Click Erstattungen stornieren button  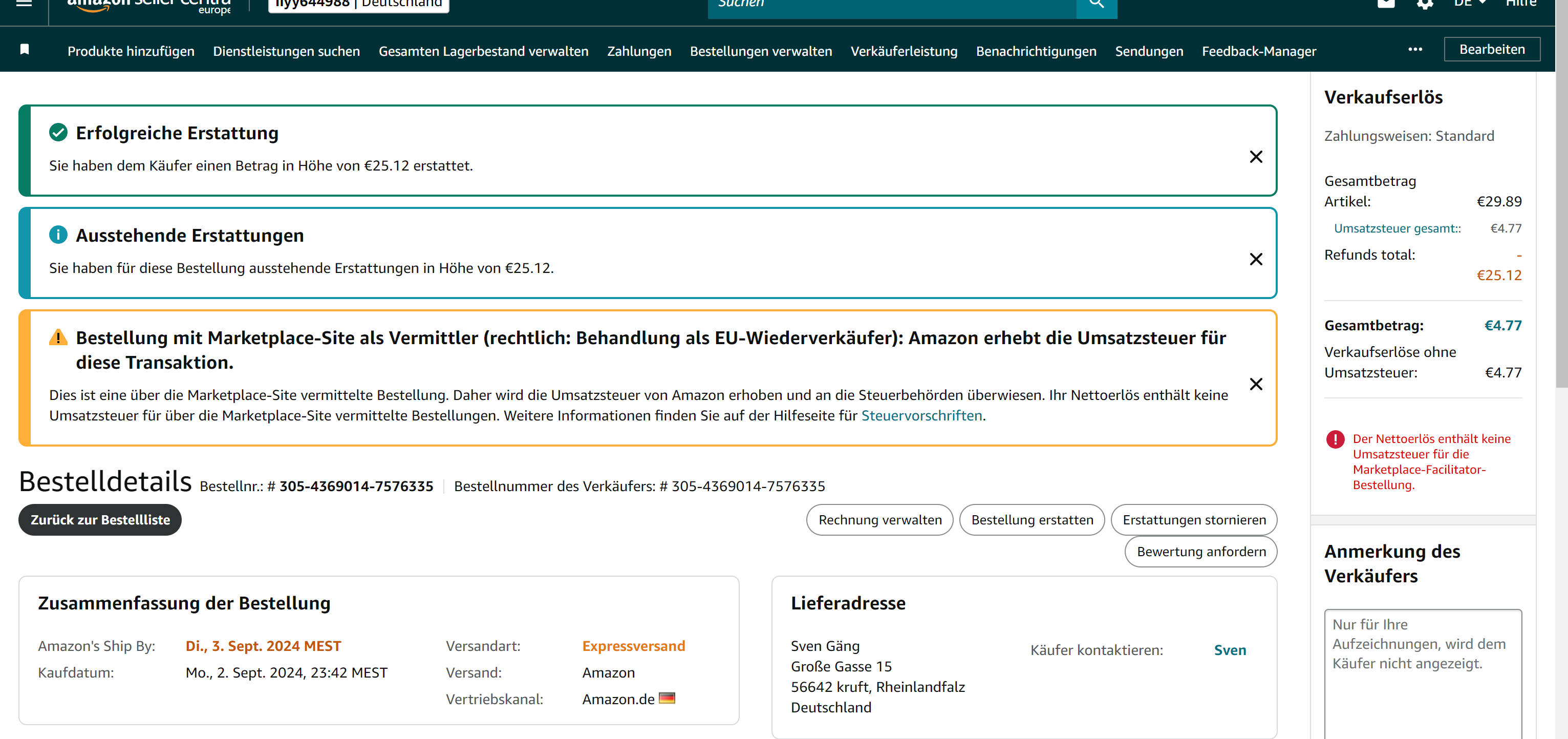(1194, 520)
